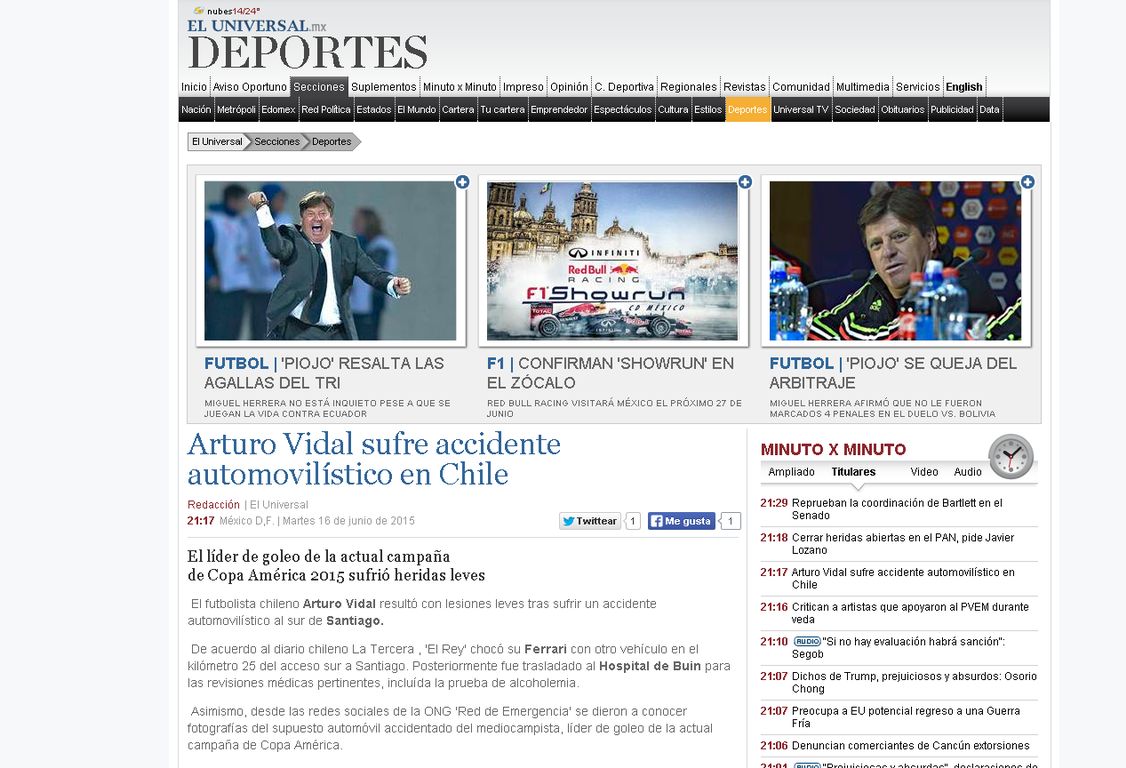Open 'Piojo' resalta las agallas headline
Viewport: 1126px width, 768px height.
324,373
